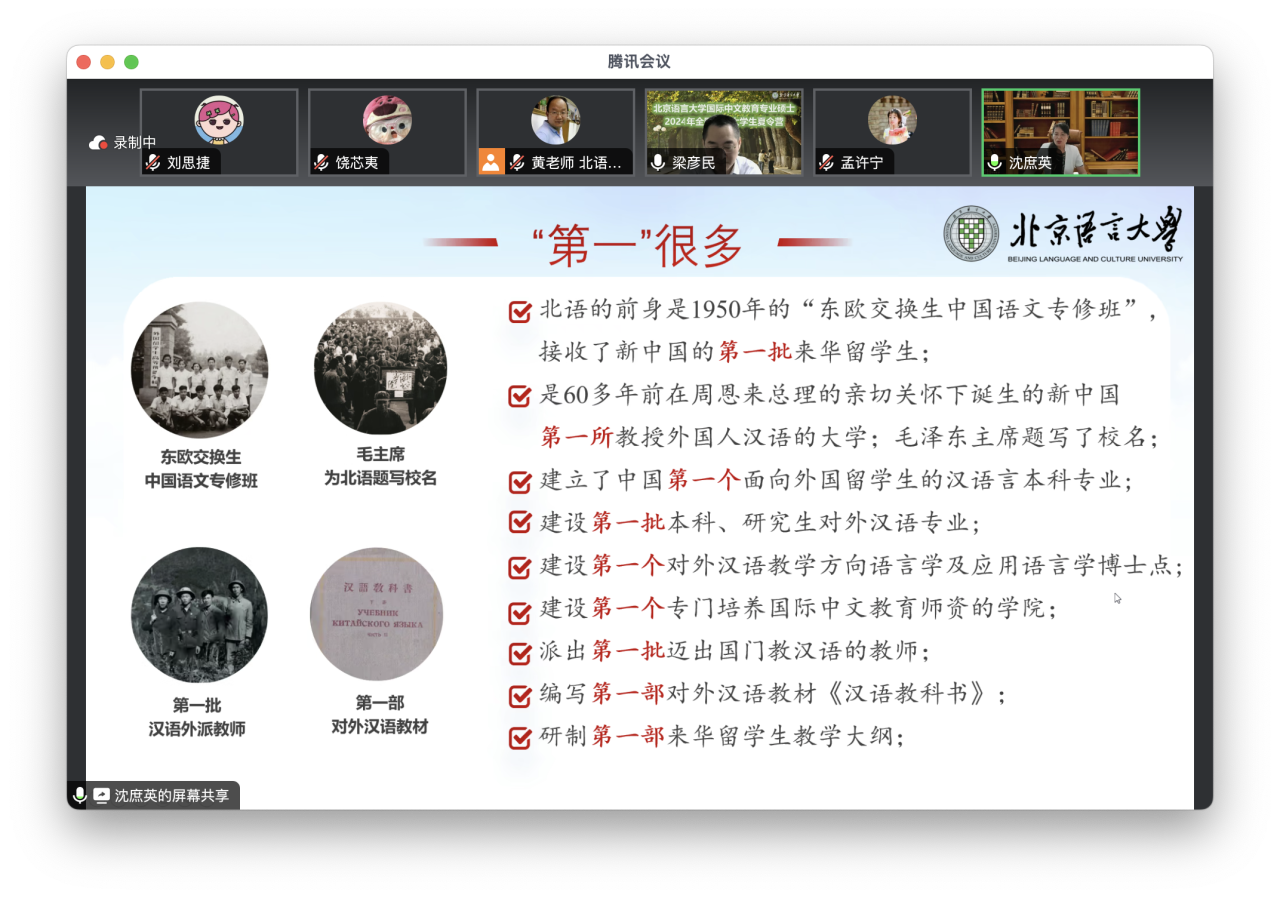Viewport: 1280px width, 898px height.
Task: Click the orange host badge beside 黄老师
Action: [x=490, y=162]
